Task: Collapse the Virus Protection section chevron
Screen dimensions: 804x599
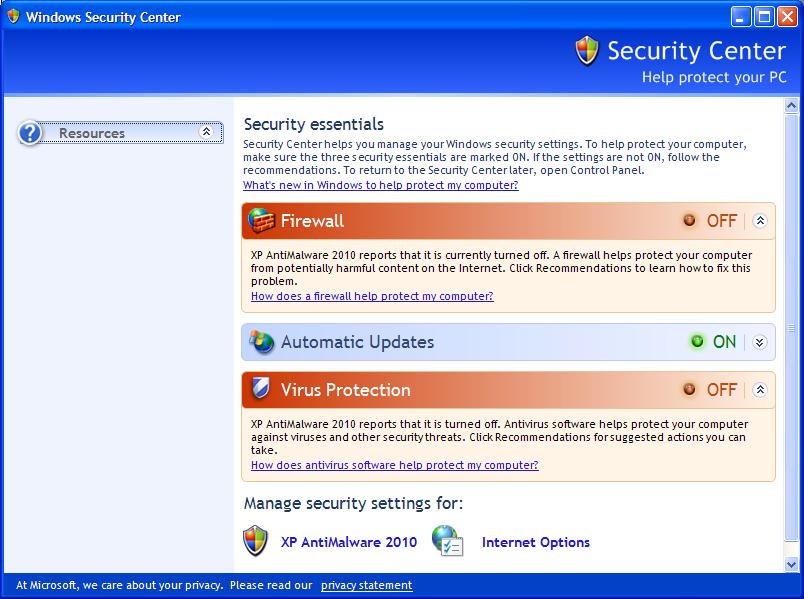Action: pyautogui.click(x=760, y=390)
